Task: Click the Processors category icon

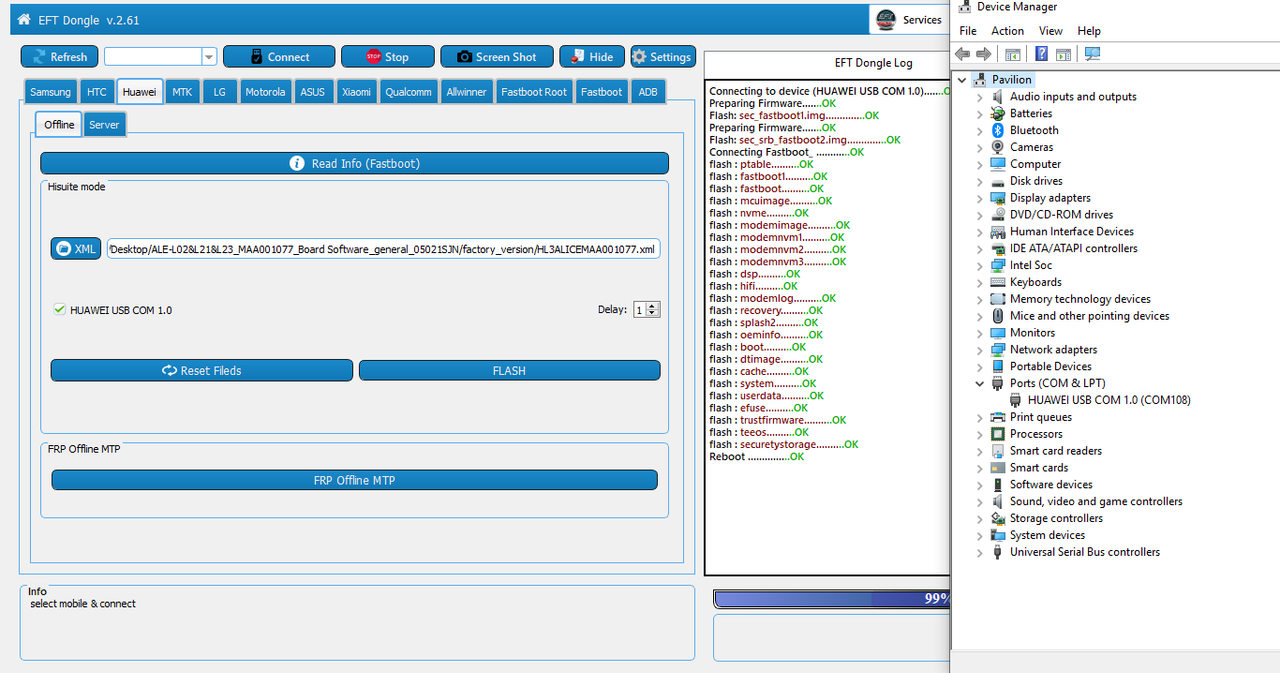Action: tap(998, 434)
